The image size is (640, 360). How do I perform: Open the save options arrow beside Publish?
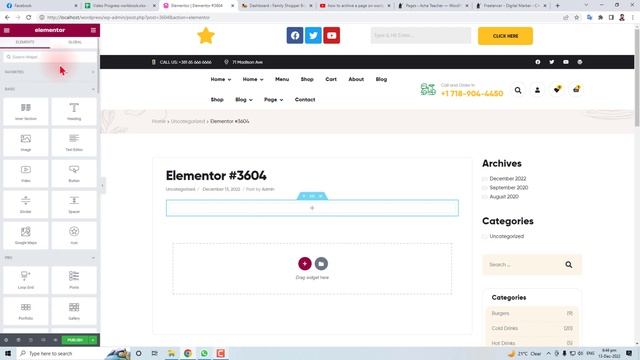click(x=93, y=340)
